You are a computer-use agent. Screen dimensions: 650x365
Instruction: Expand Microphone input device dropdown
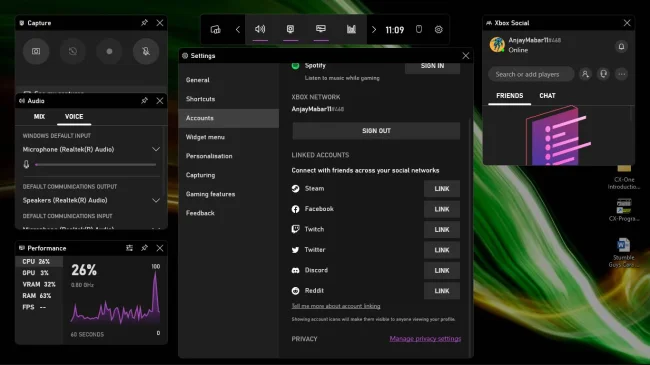(x=156, y=149)
